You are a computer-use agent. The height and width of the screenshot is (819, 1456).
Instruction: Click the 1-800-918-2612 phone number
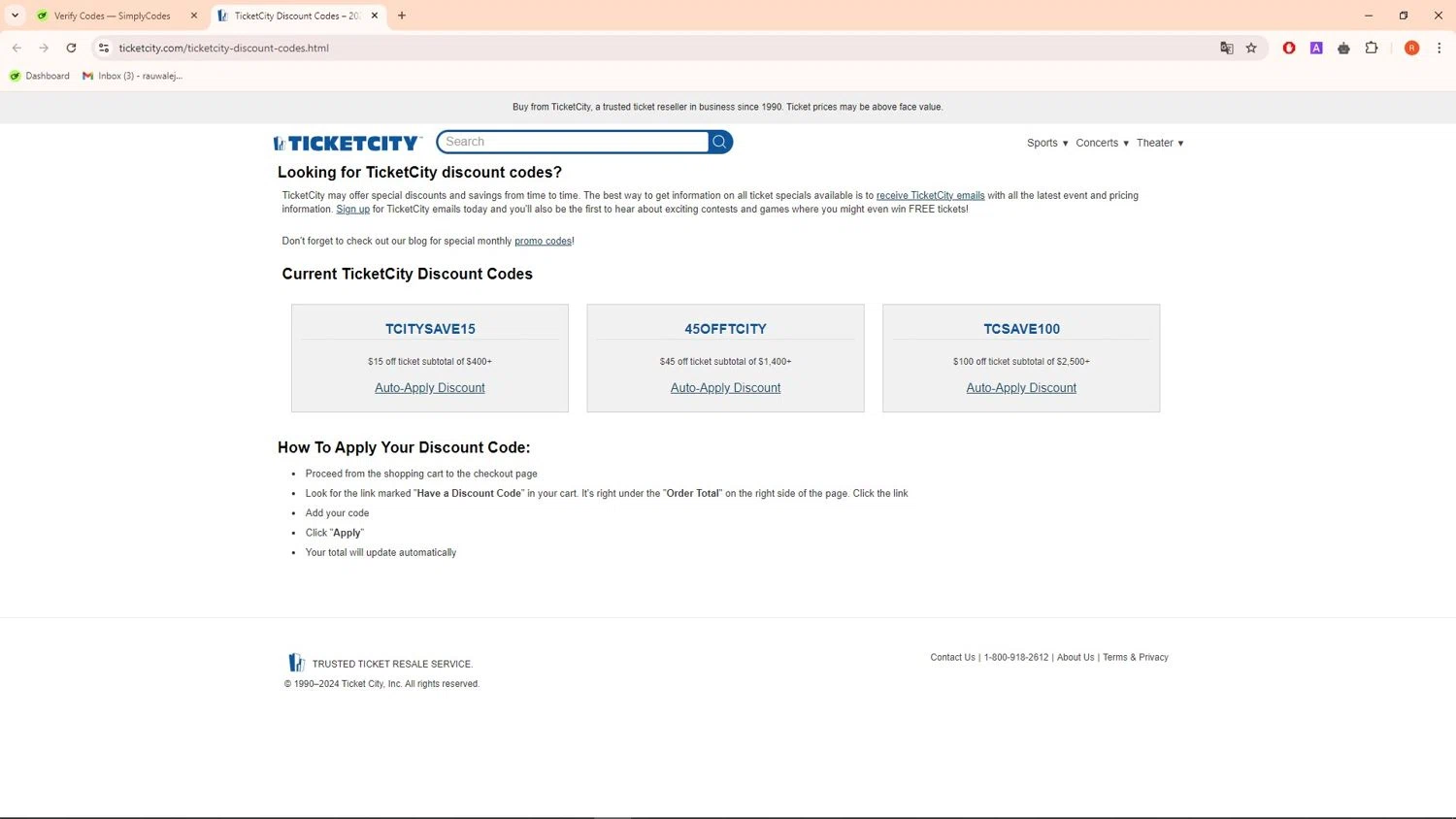pos(1016,657)
